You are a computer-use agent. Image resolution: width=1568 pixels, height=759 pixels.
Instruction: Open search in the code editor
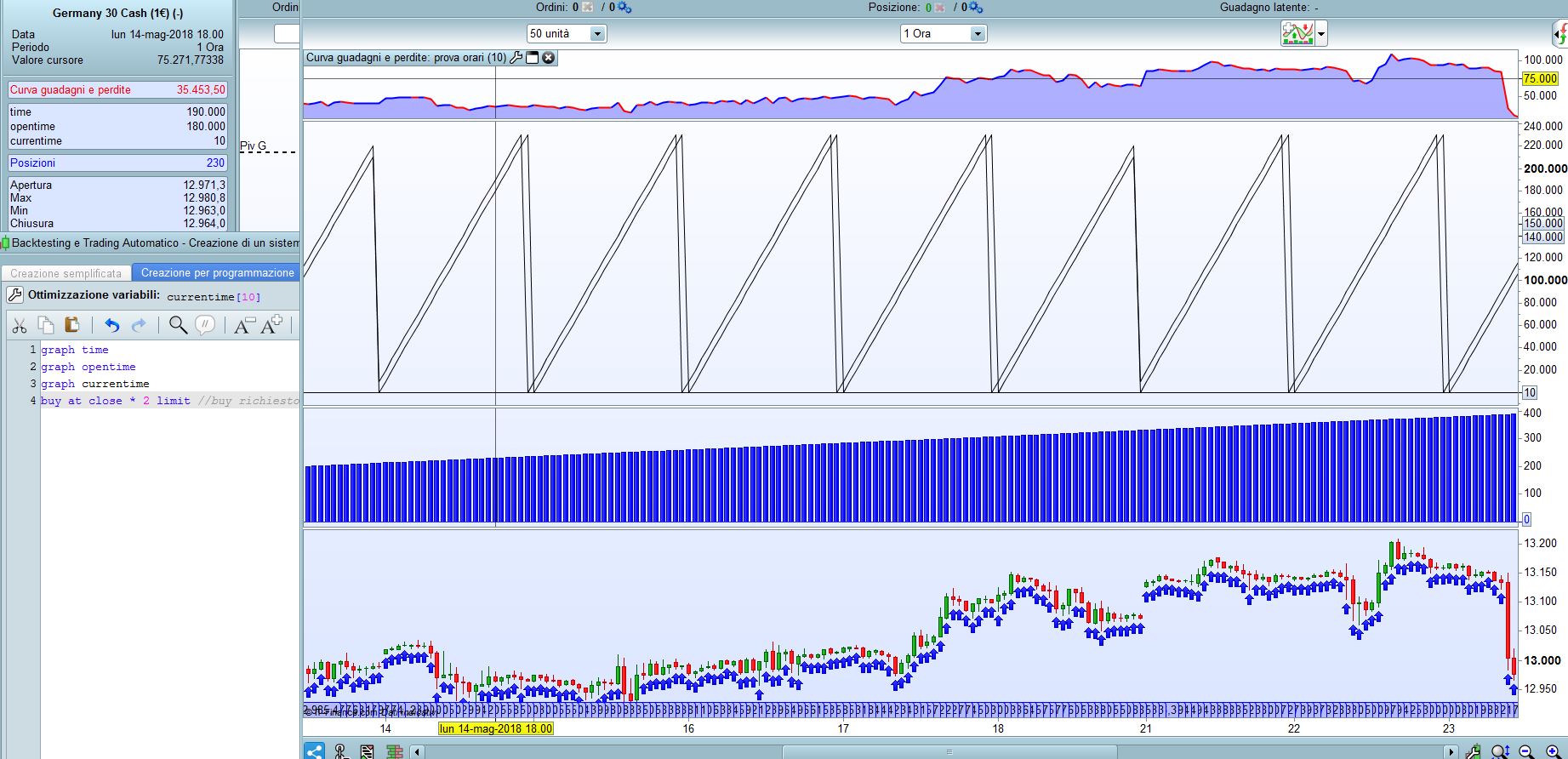point(178,325)
